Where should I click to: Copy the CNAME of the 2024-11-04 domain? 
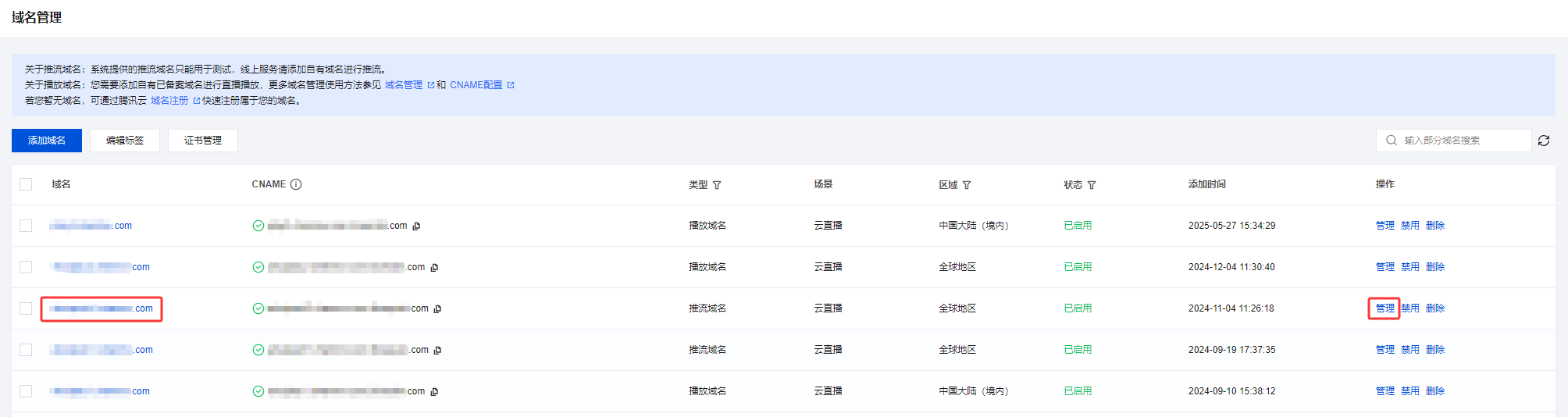pos(437,309)
